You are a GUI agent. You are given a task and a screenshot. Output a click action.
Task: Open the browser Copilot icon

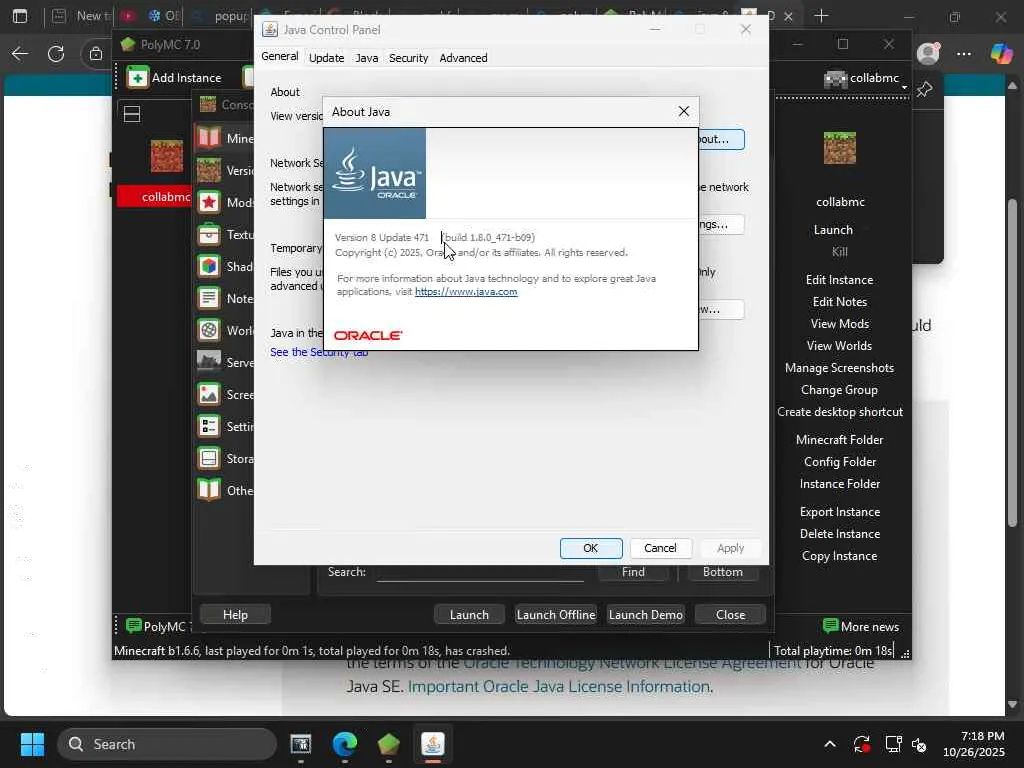1001,54
